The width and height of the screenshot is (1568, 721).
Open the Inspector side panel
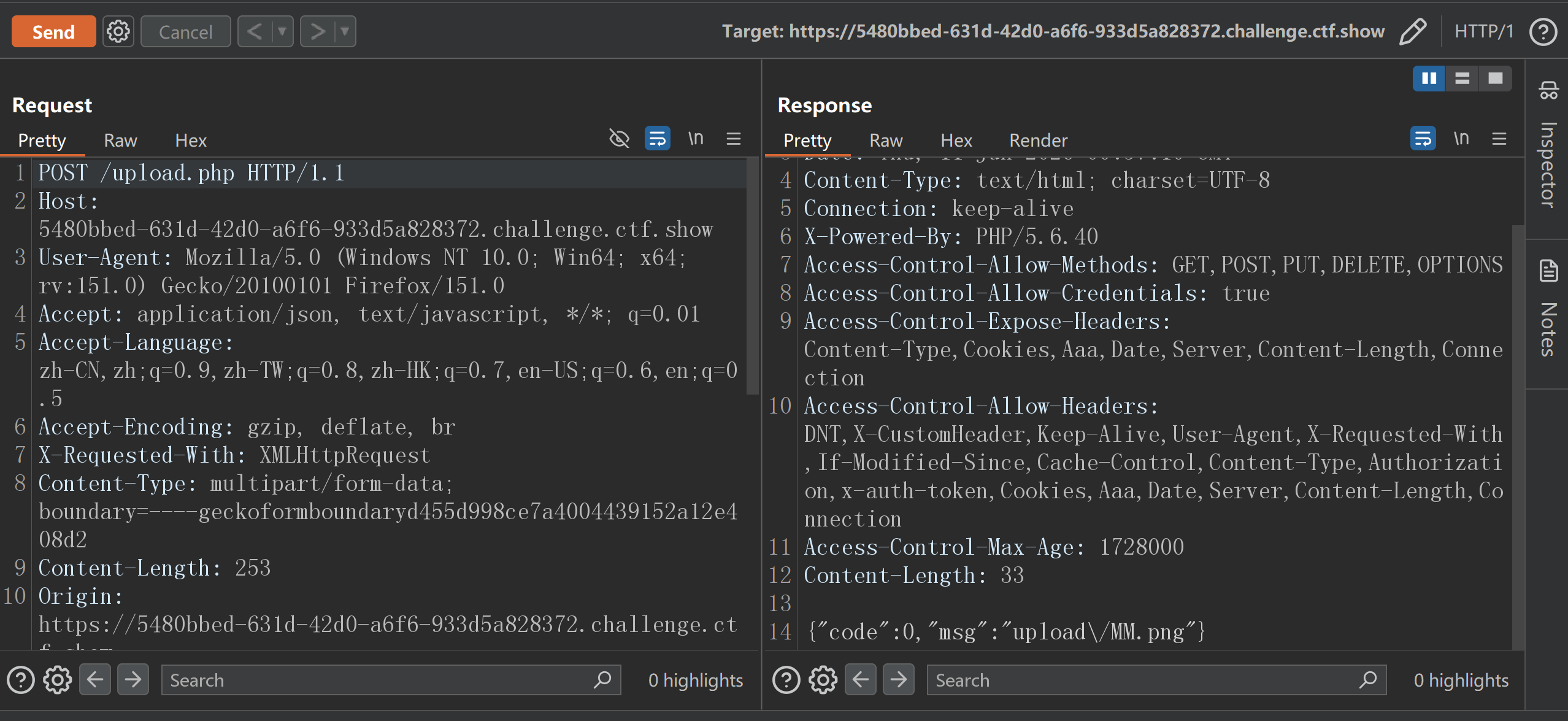tap(1548, 146)
